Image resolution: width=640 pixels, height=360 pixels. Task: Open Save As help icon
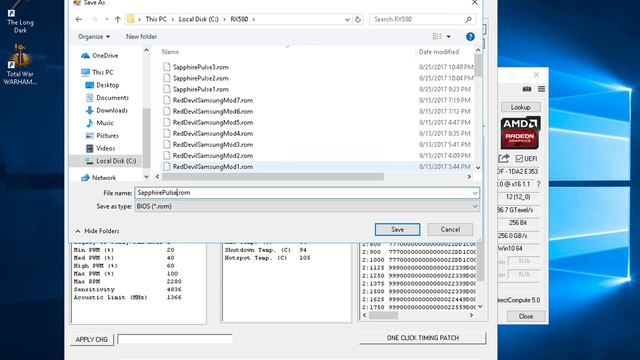click(470, 37)
